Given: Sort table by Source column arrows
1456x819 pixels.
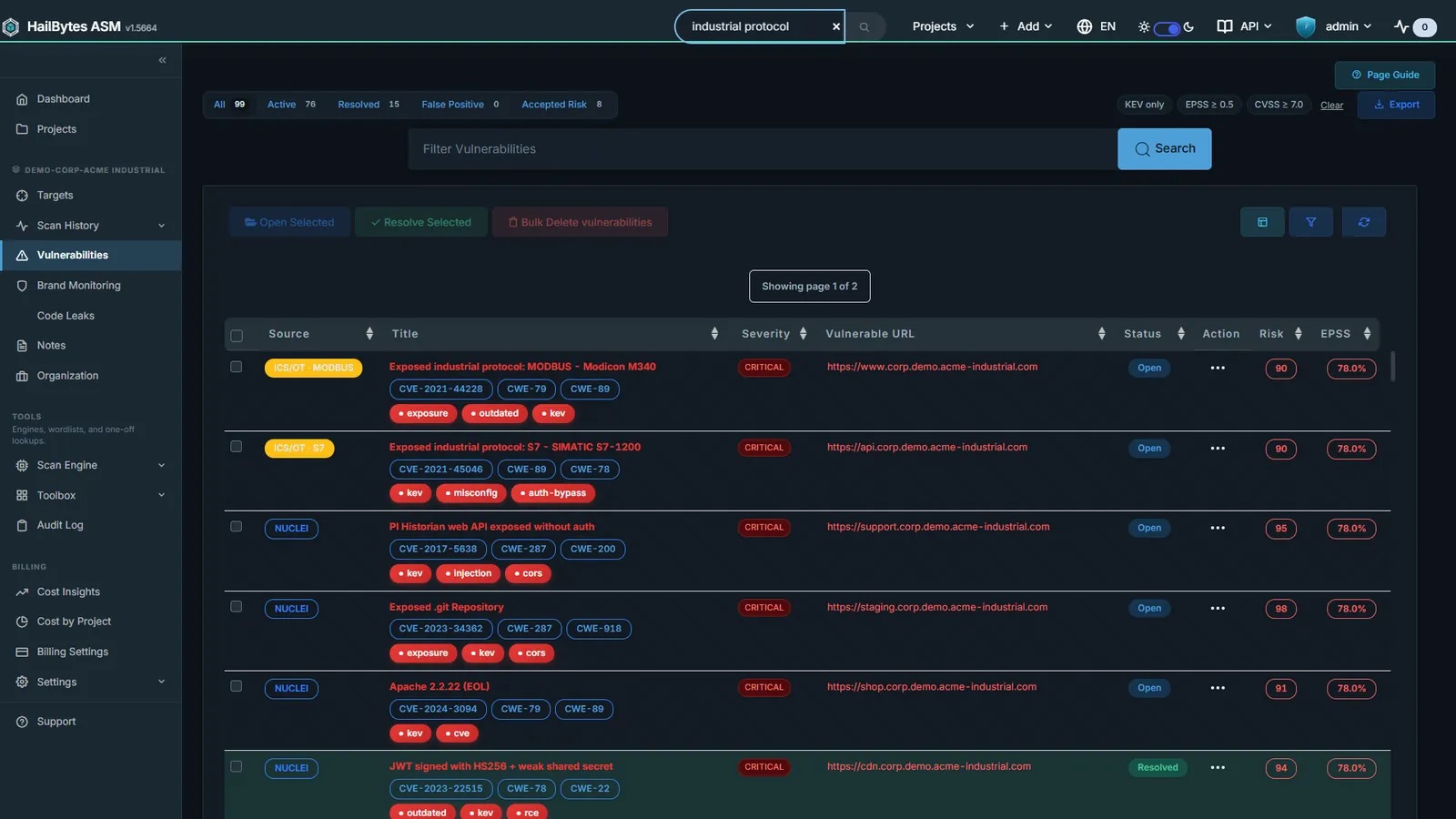Looking at the screenshot, I should coord(369,334).
